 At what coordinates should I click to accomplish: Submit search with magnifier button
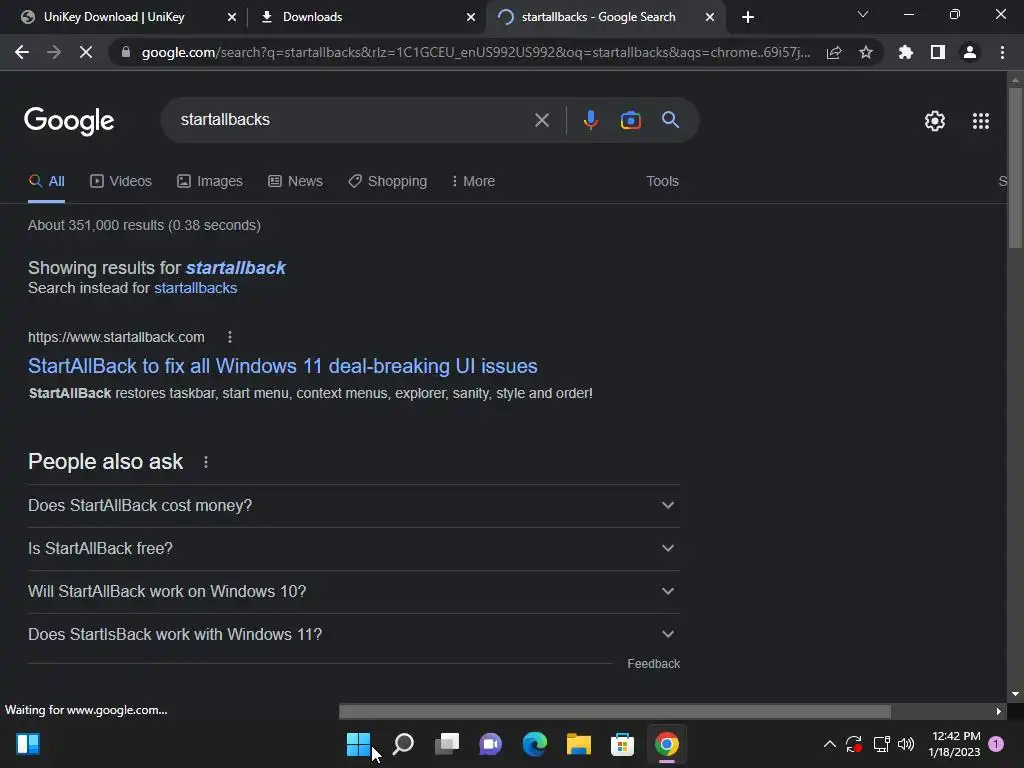click(670, 120)
